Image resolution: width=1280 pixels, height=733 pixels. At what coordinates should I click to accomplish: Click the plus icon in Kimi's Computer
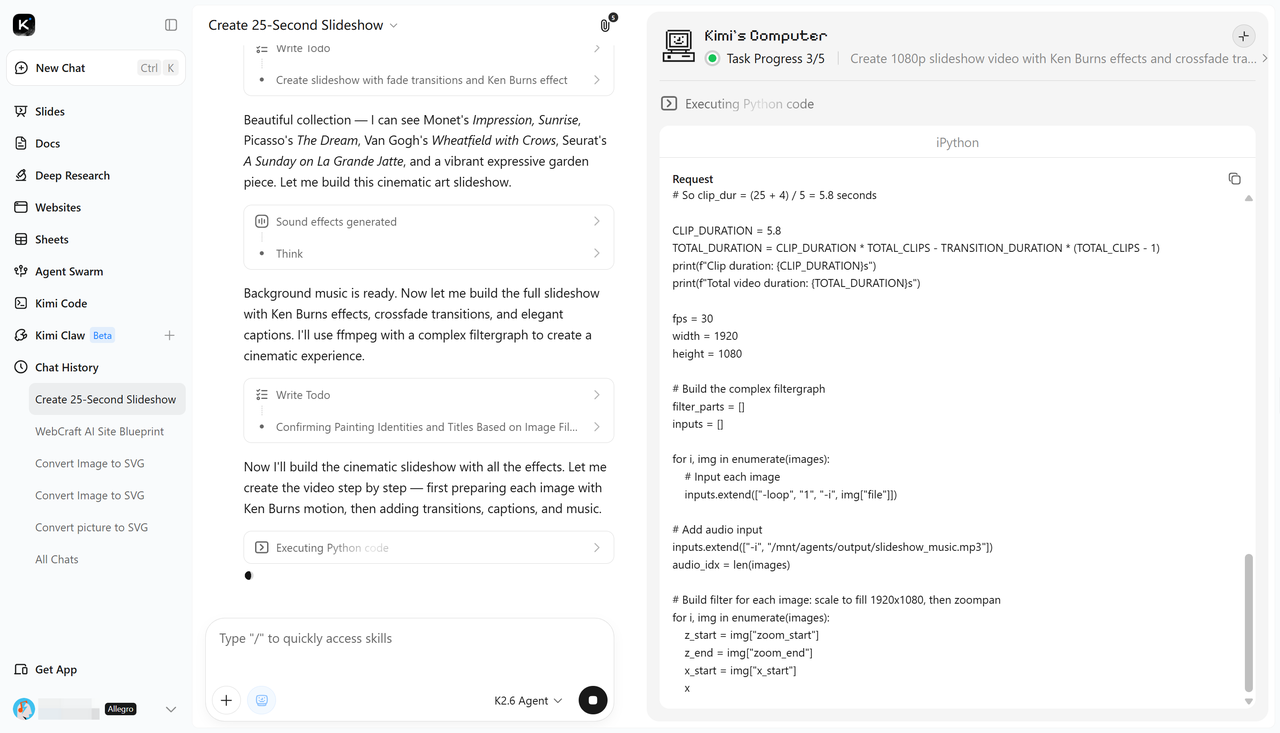click(1243, 36)
